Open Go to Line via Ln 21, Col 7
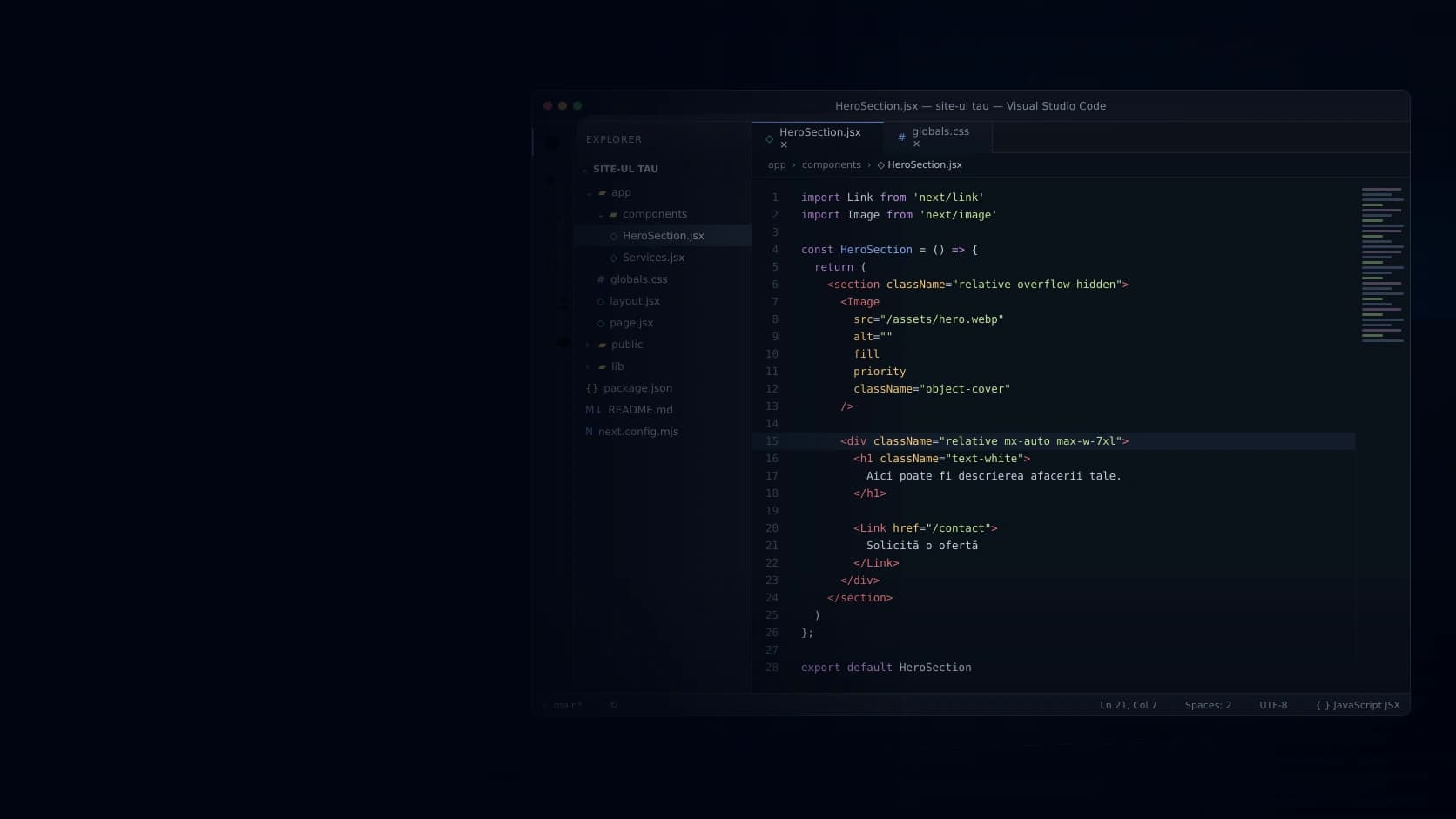The height and width of the screenshot is (819, 1456). click(1129, 706)
